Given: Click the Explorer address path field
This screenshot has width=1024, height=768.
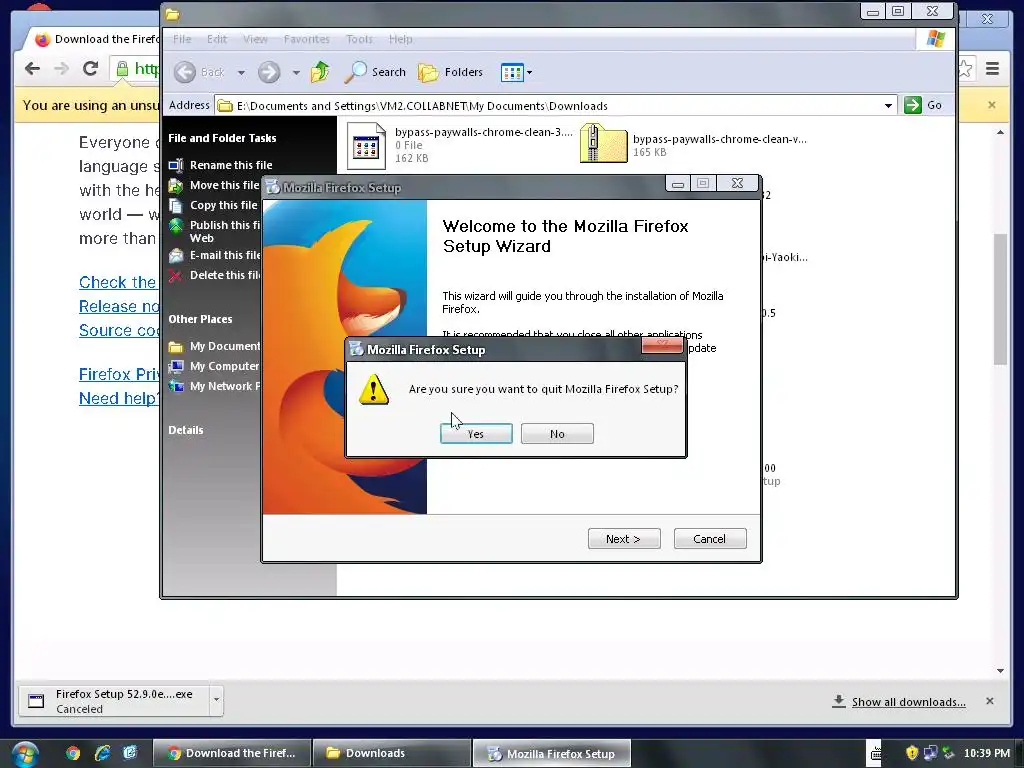Looking at the screenshot, I should coord(551,106).
